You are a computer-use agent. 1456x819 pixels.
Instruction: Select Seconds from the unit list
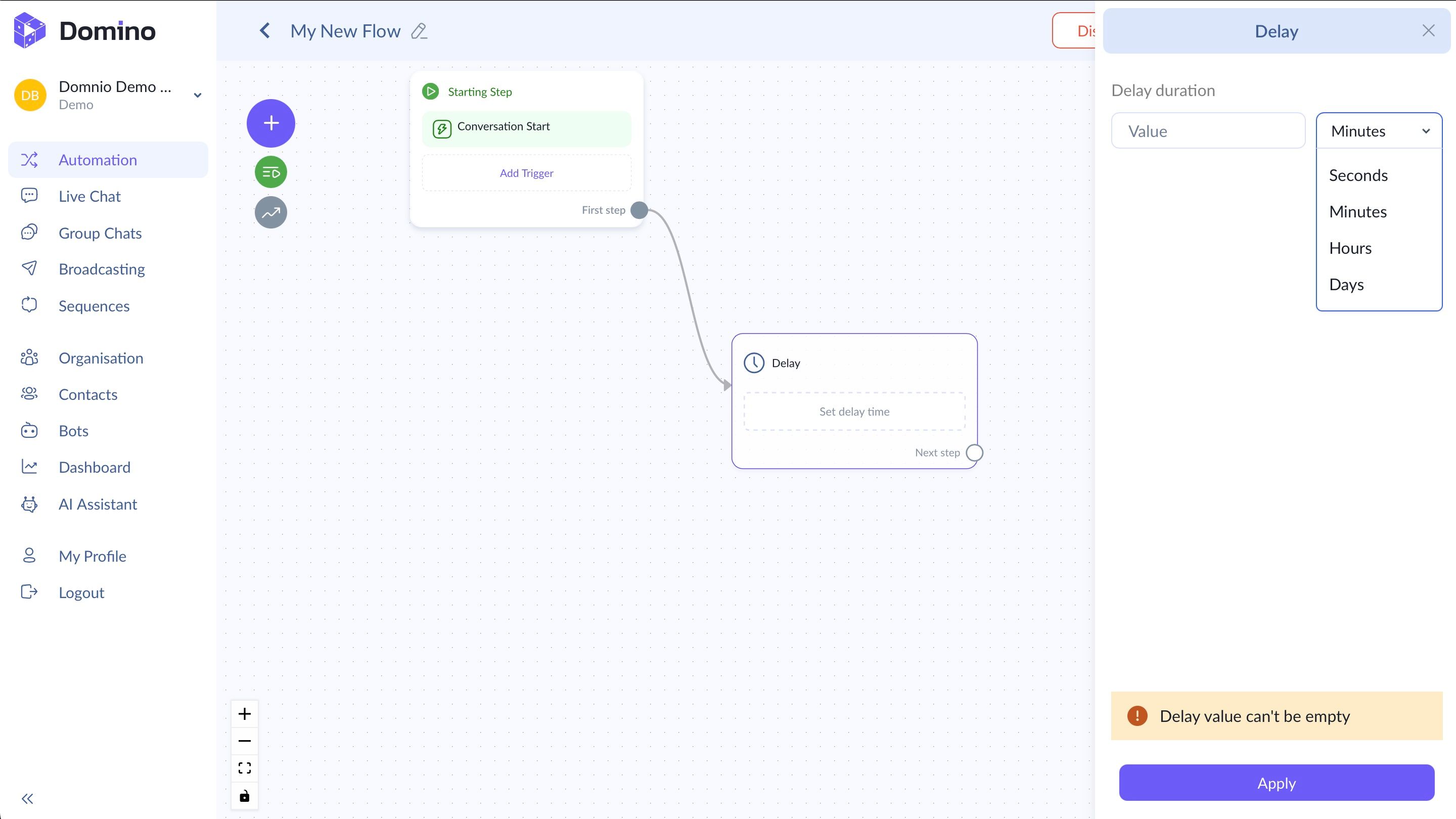tap(1357, 175)
